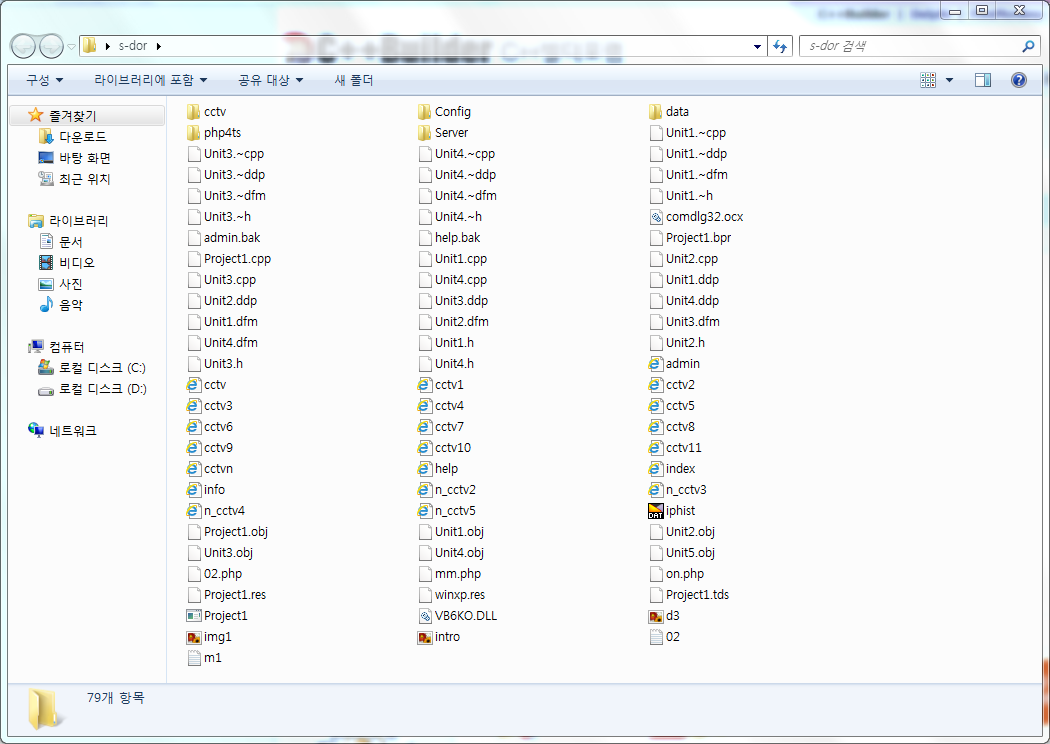The height and width of the screenshot is (744, 1050).
Task: Select 로컬 디스크 (C:) in navigation pane
Action: (x=102, y=368)
